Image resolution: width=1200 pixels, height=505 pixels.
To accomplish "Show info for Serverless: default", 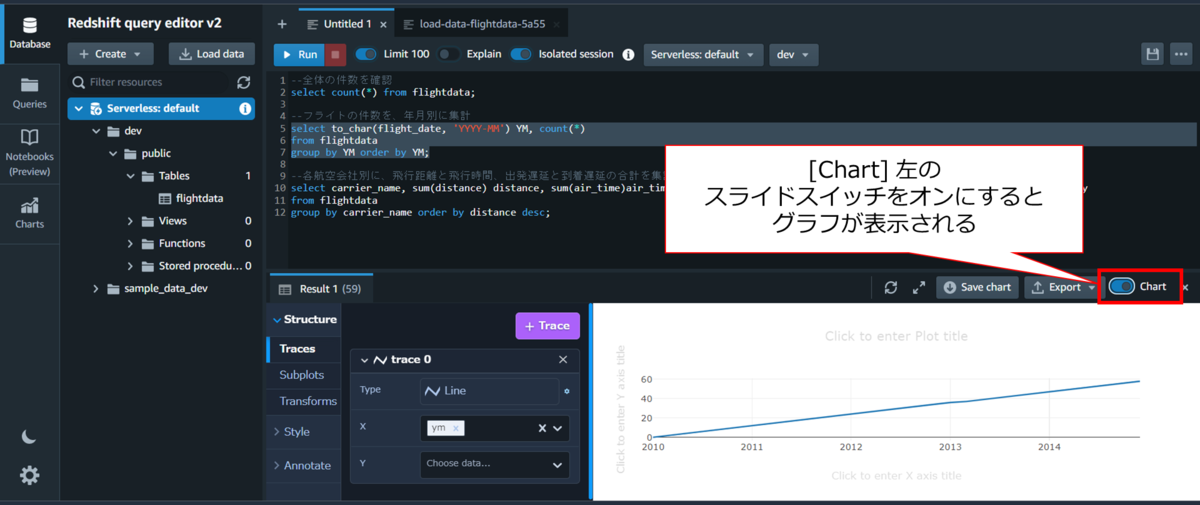I will click(245, 108).
